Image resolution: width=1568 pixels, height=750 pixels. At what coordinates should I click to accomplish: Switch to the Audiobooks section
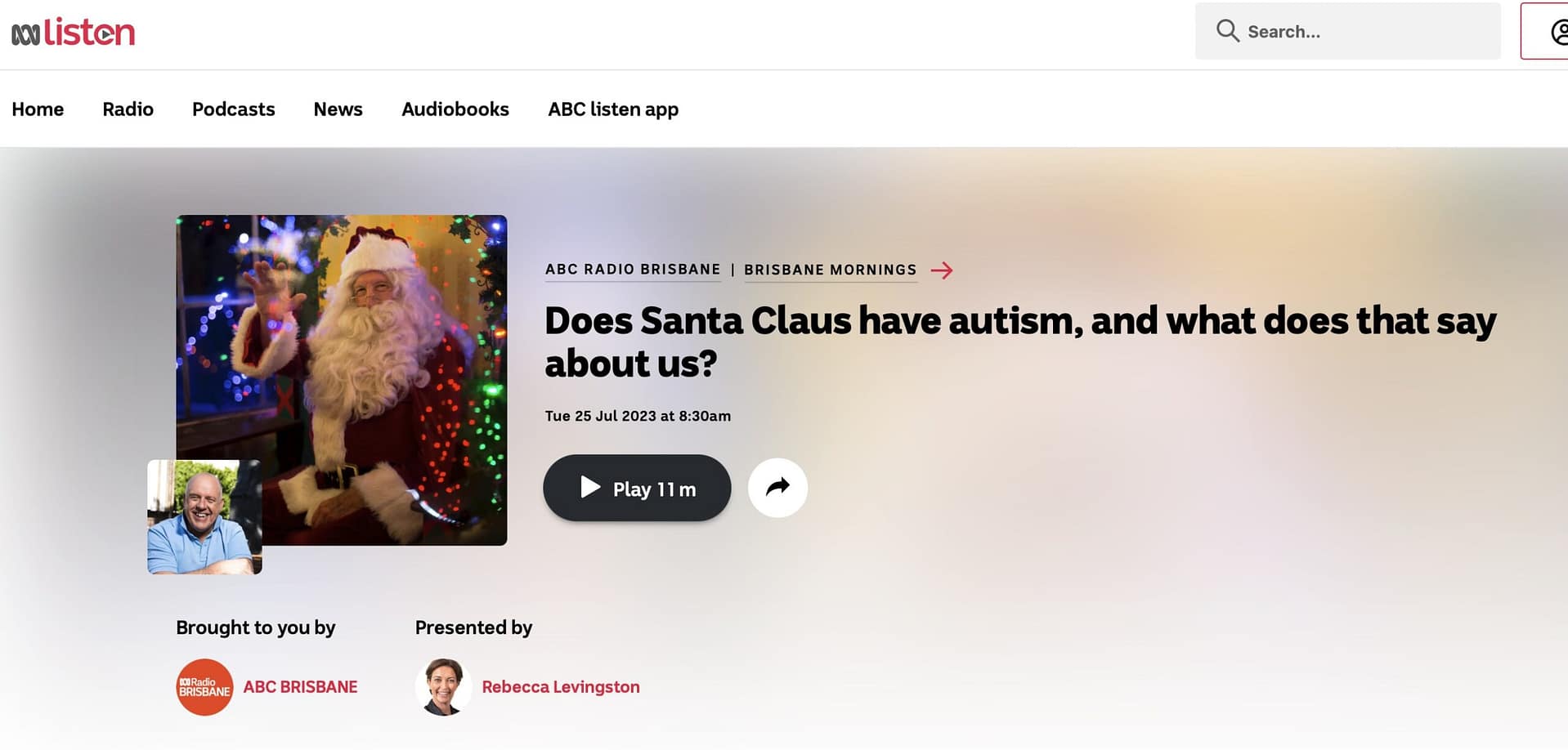455,109
